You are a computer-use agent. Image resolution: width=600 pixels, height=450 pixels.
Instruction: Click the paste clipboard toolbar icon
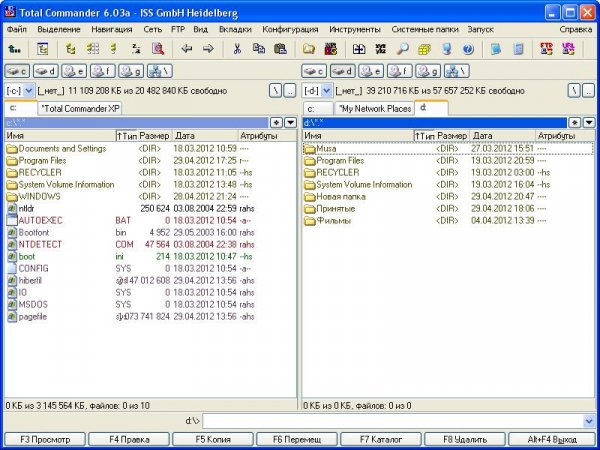tap(280, 49)
